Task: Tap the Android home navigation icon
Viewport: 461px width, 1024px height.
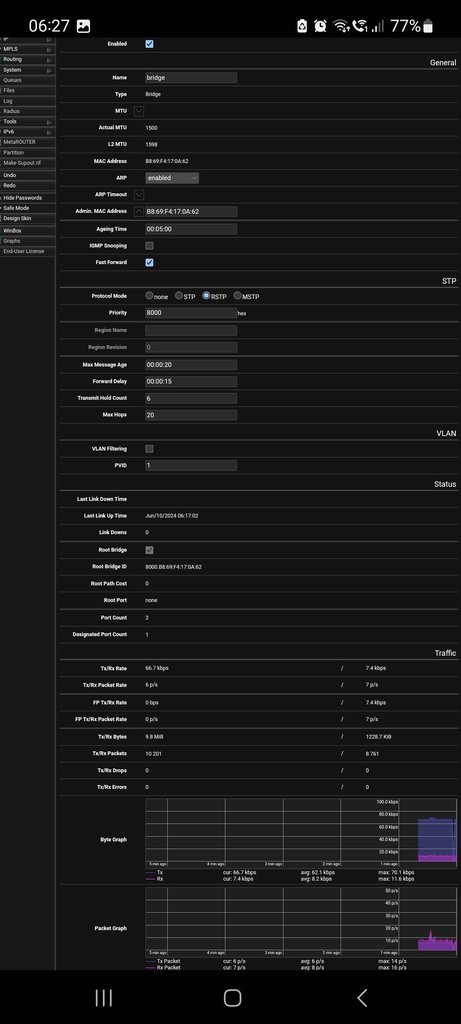Action: coord(232,997)
